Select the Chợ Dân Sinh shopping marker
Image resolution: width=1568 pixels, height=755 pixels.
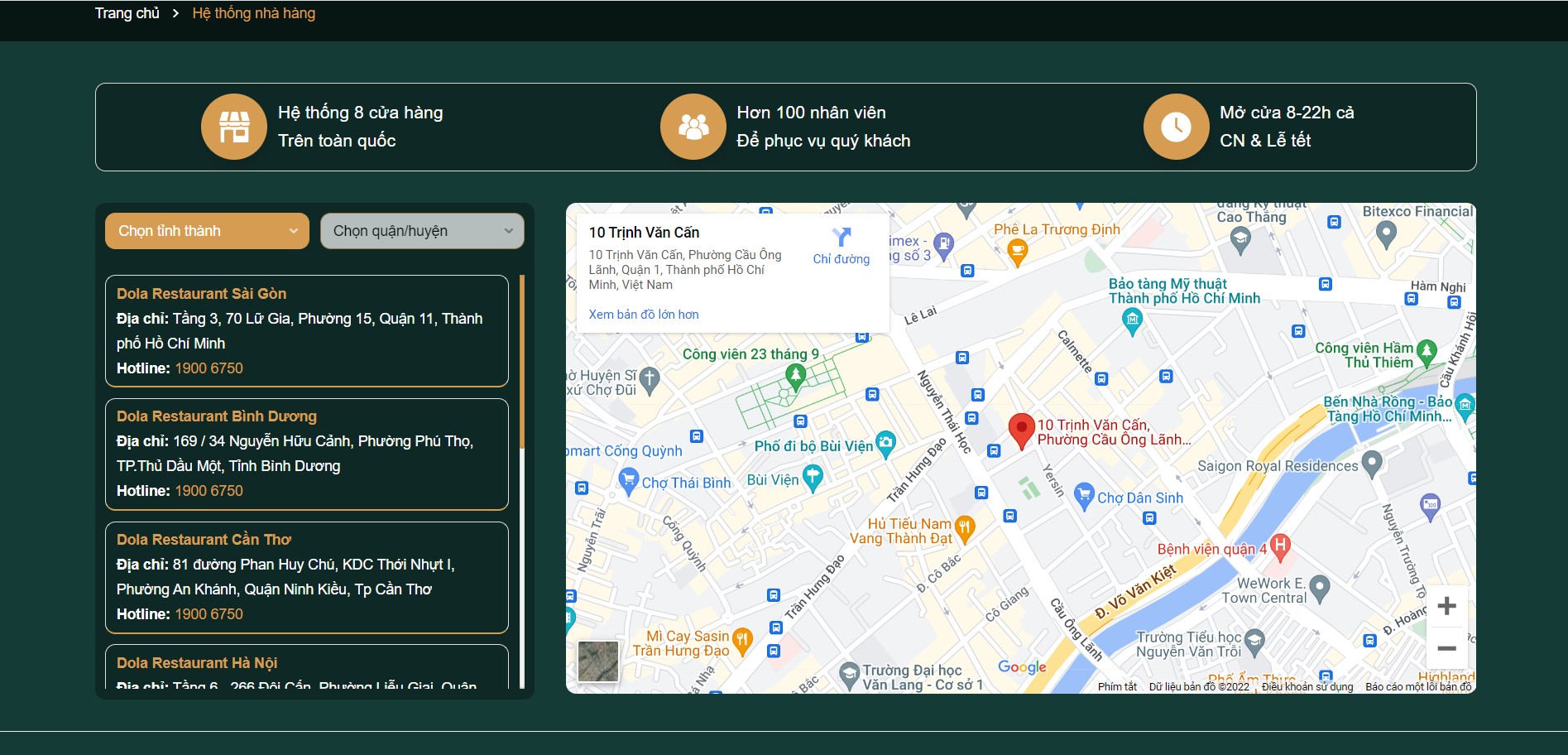click(x=1084, y=498)
